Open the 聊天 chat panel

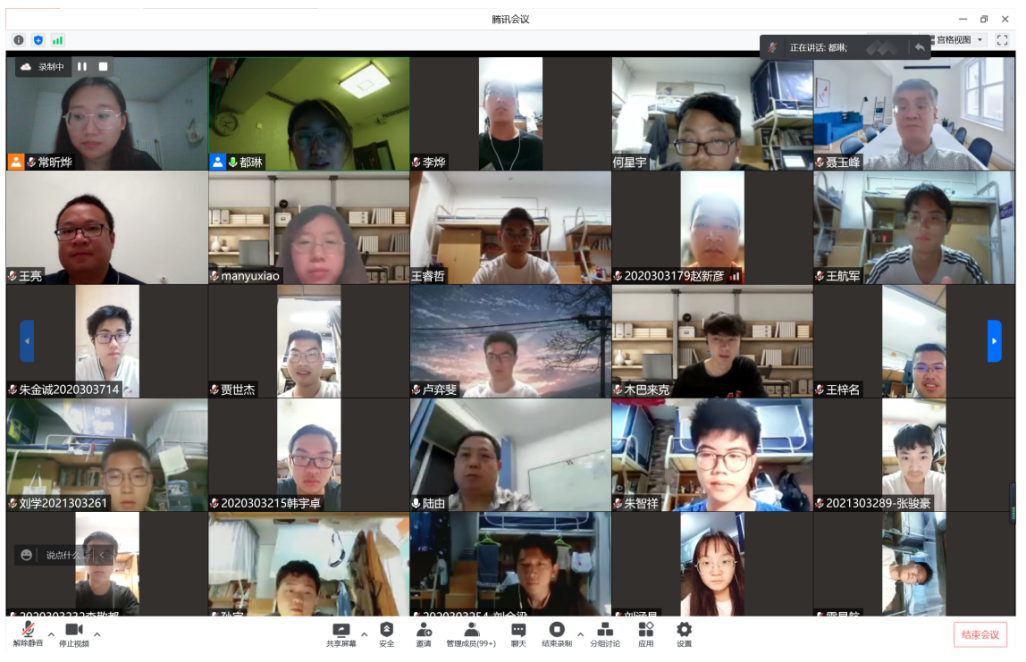point(518,634)
